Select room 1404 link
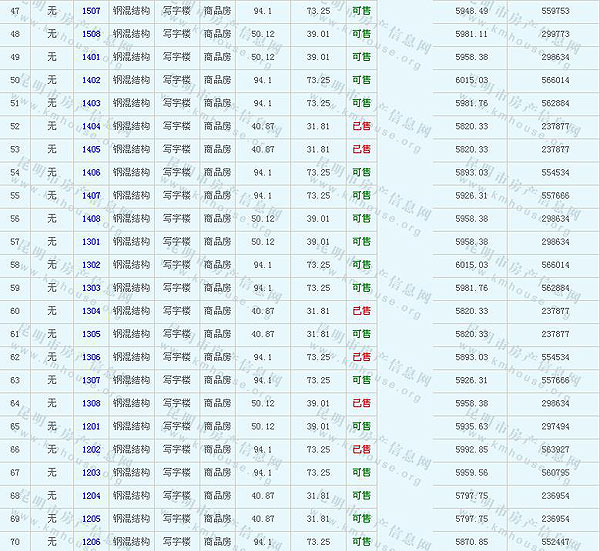Screen dimensions: 600x551 pyautogui.click(x=91, y=126)
